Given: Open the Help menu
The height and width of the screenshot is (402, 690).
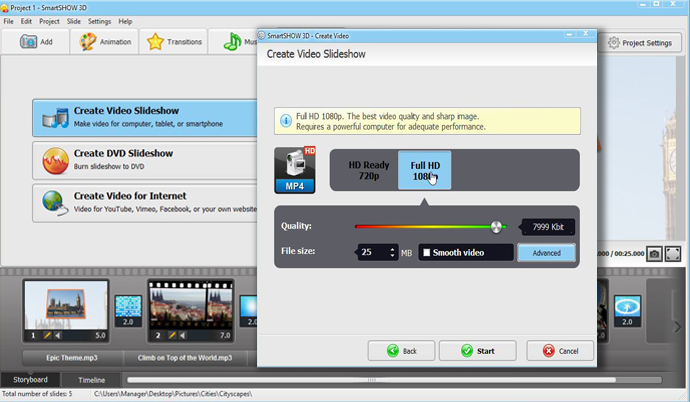Looking at the screenshot, I should pyautogui.click(x=125, y=21).
